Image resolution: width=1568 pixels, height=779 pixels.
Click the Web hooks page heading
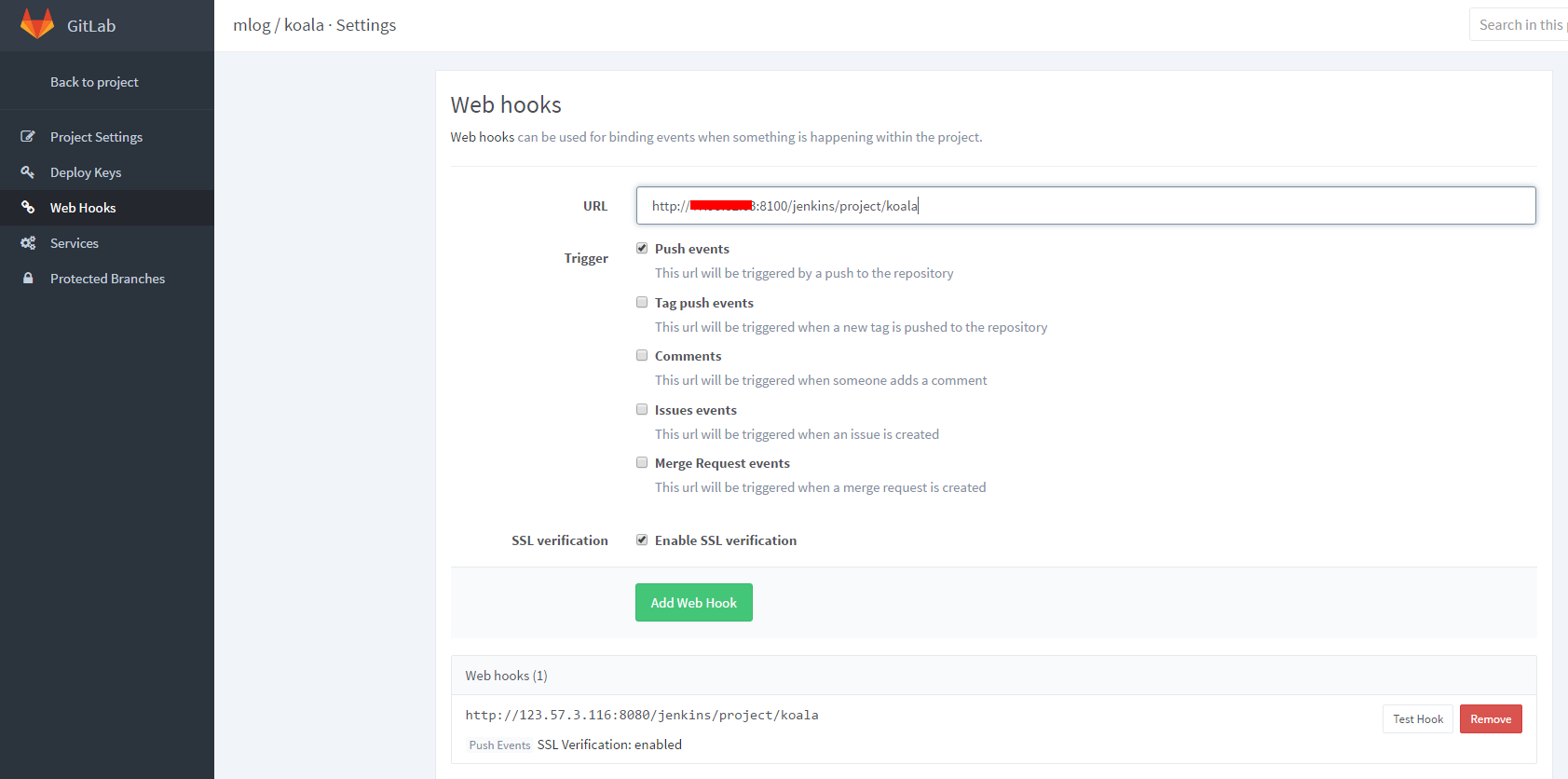click(x=506, y=104)
